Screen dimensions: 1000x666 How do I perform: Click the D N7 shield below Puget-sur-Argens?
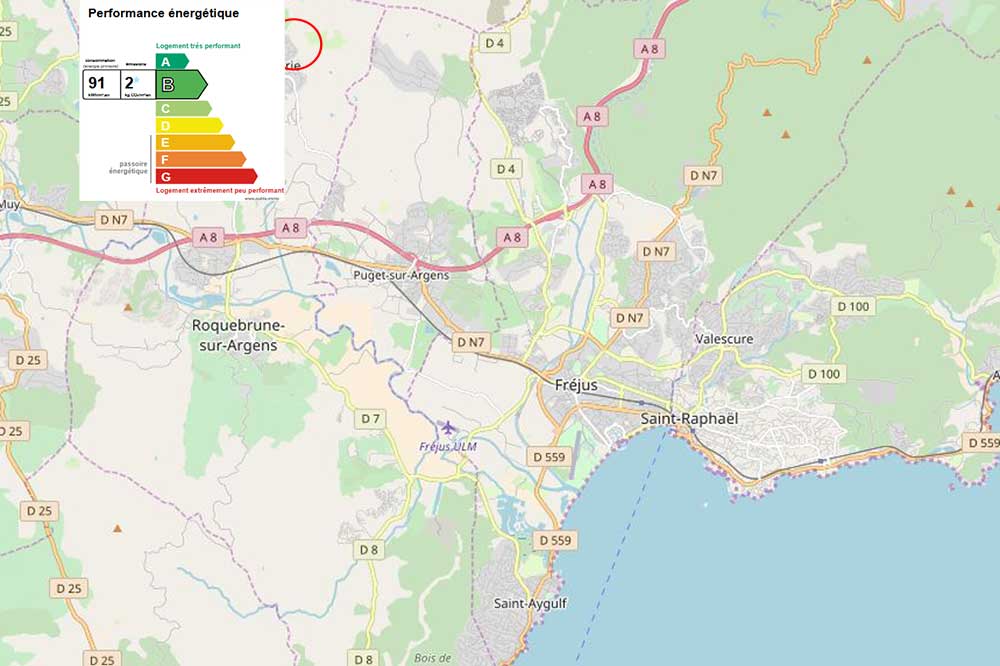tap(470, 342)
